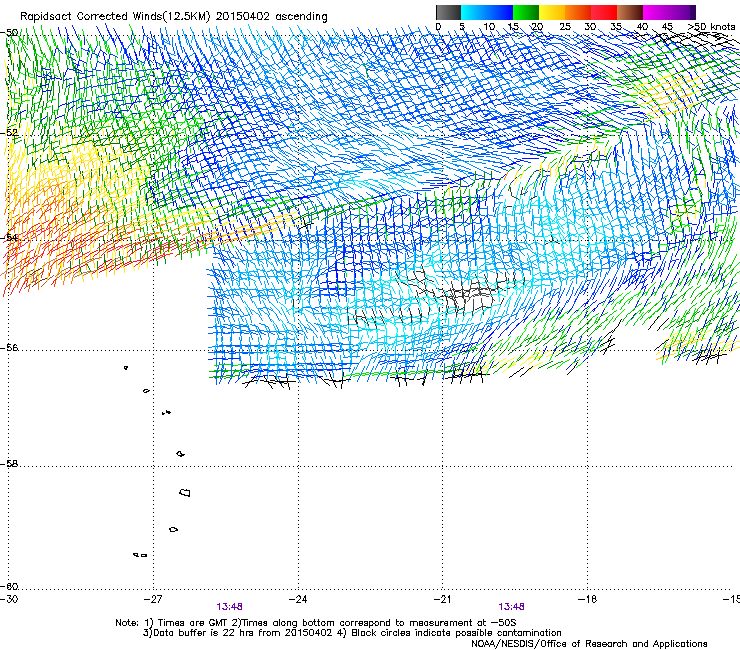Click the gray 0-5 knots legend swatch
The image size is (740, 650).
448,12
